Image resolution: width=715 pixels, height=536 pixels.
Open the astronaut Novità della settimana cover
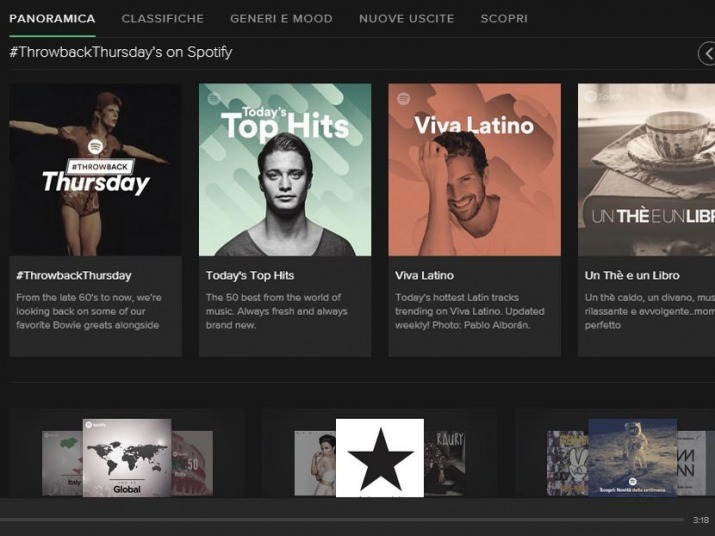pos(632,458)
